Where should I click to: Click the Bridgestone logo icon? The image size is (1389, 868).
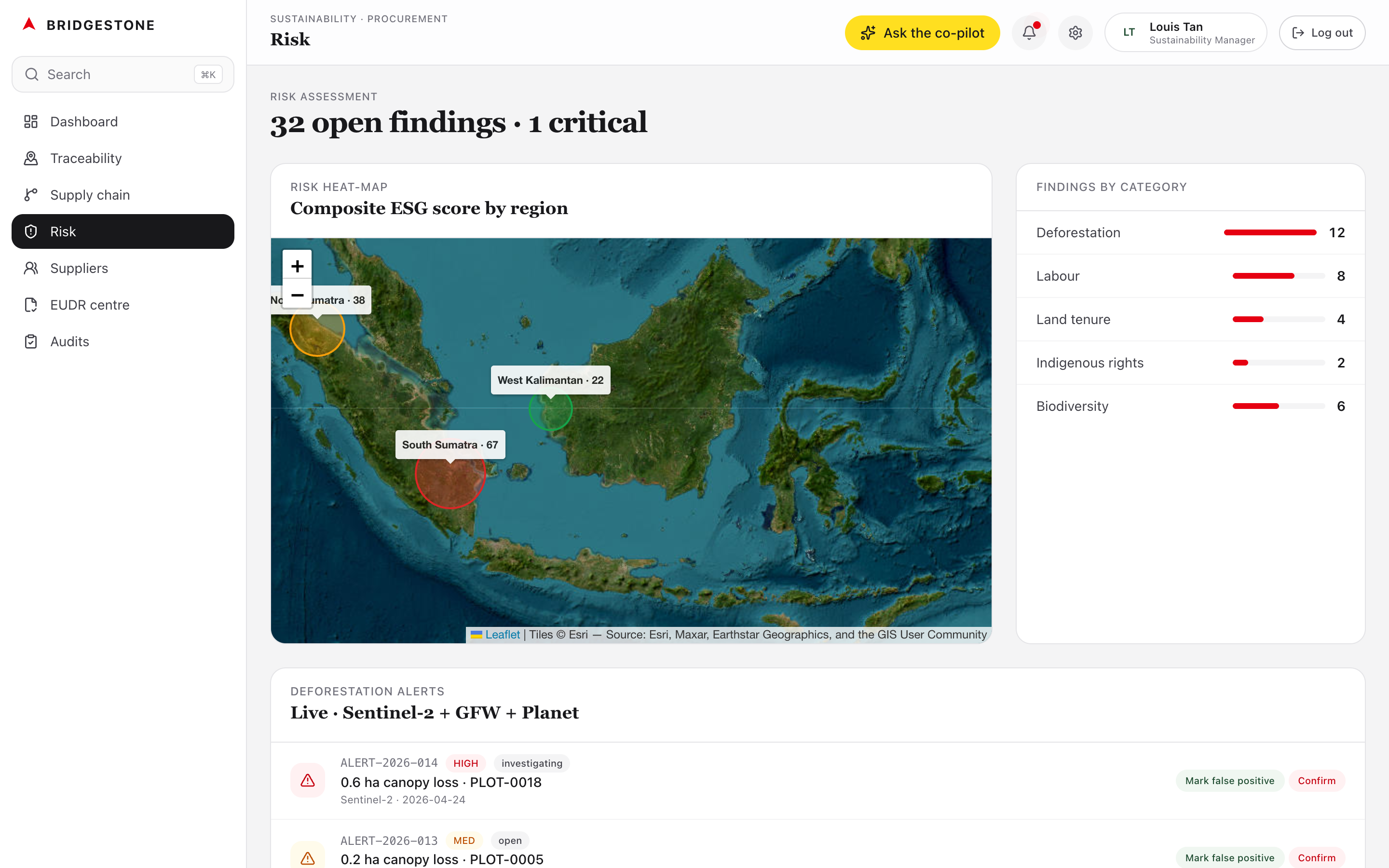click(x=29, y=24)
